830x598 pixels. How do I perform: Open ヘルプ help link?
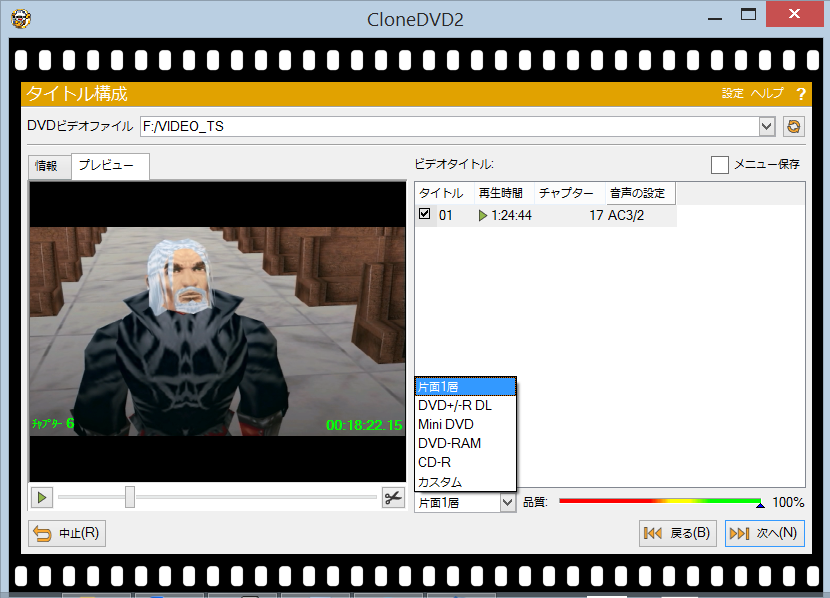pyautogui.click(x=767, y=94)
